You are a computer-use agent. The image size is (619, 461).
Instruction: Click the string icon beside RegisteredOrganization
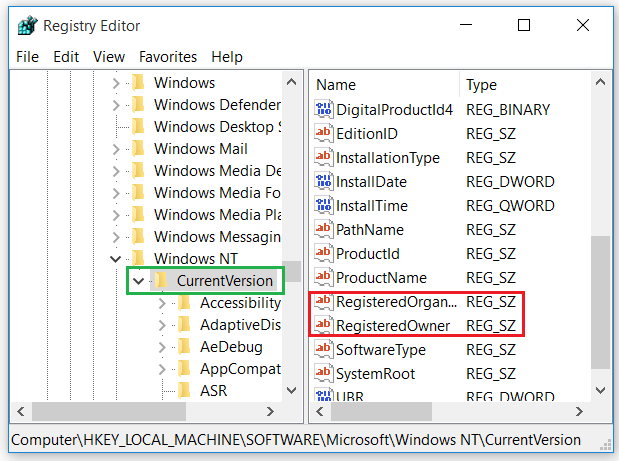click(x=324, y=302)
